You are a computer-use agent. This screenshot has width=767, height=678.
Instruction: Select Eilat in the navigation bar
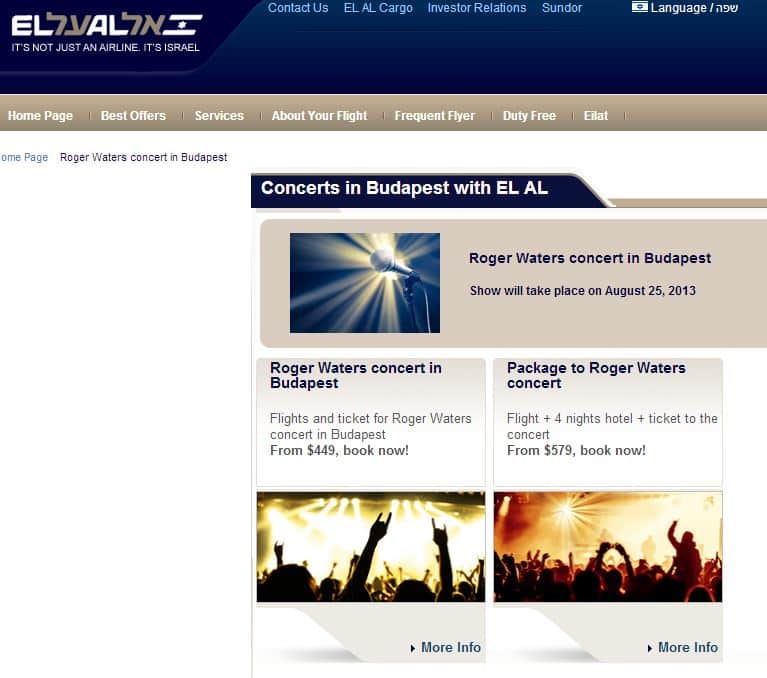pos(595,116)
